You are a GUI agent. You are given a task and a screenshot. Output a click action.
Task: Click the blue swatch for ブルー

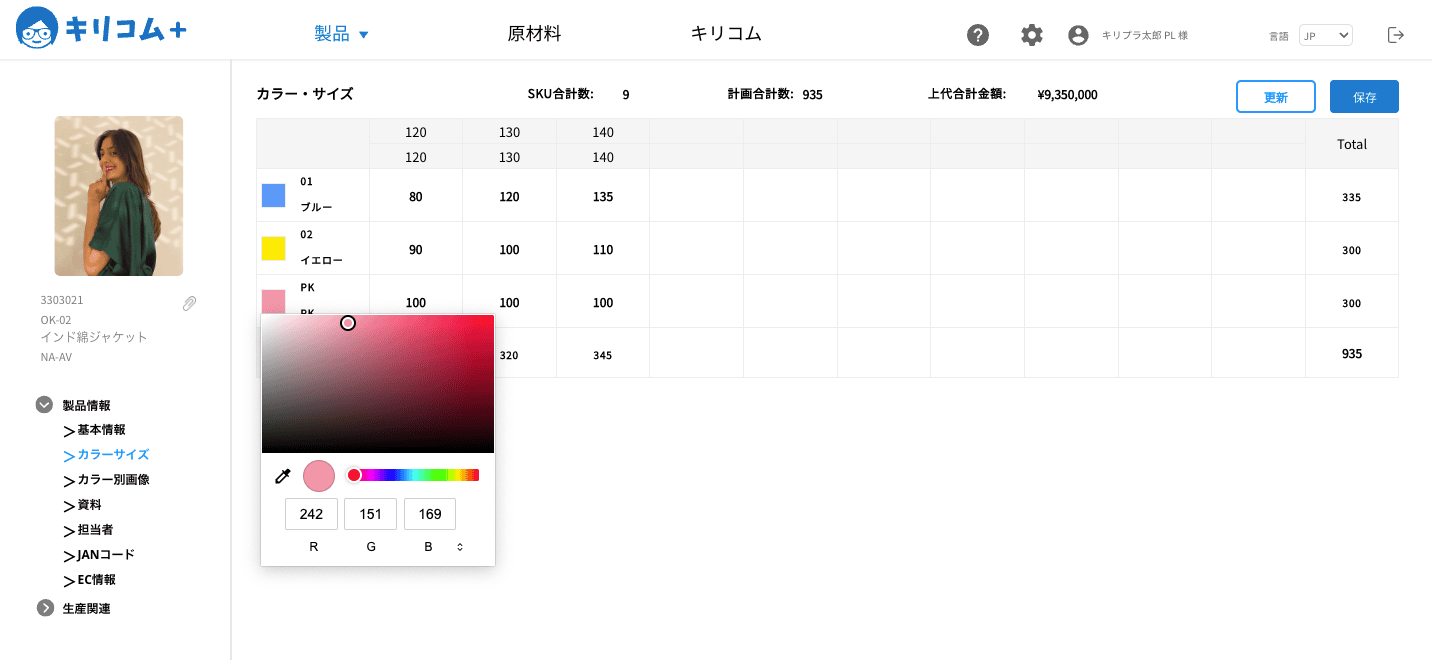(x=273, y=195)
